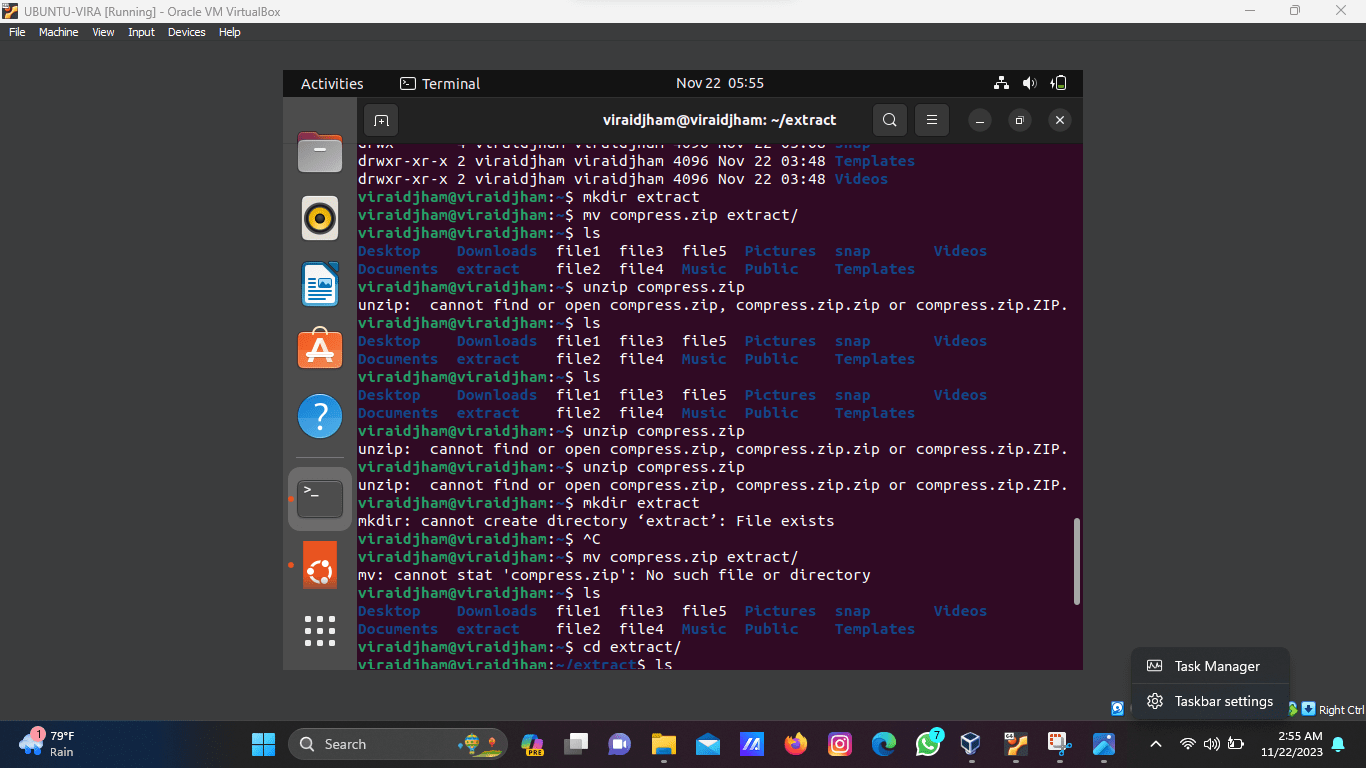1366x768 pixels.
Task: Open VirtualBox View menu
Action: click(x=103, y=32)
